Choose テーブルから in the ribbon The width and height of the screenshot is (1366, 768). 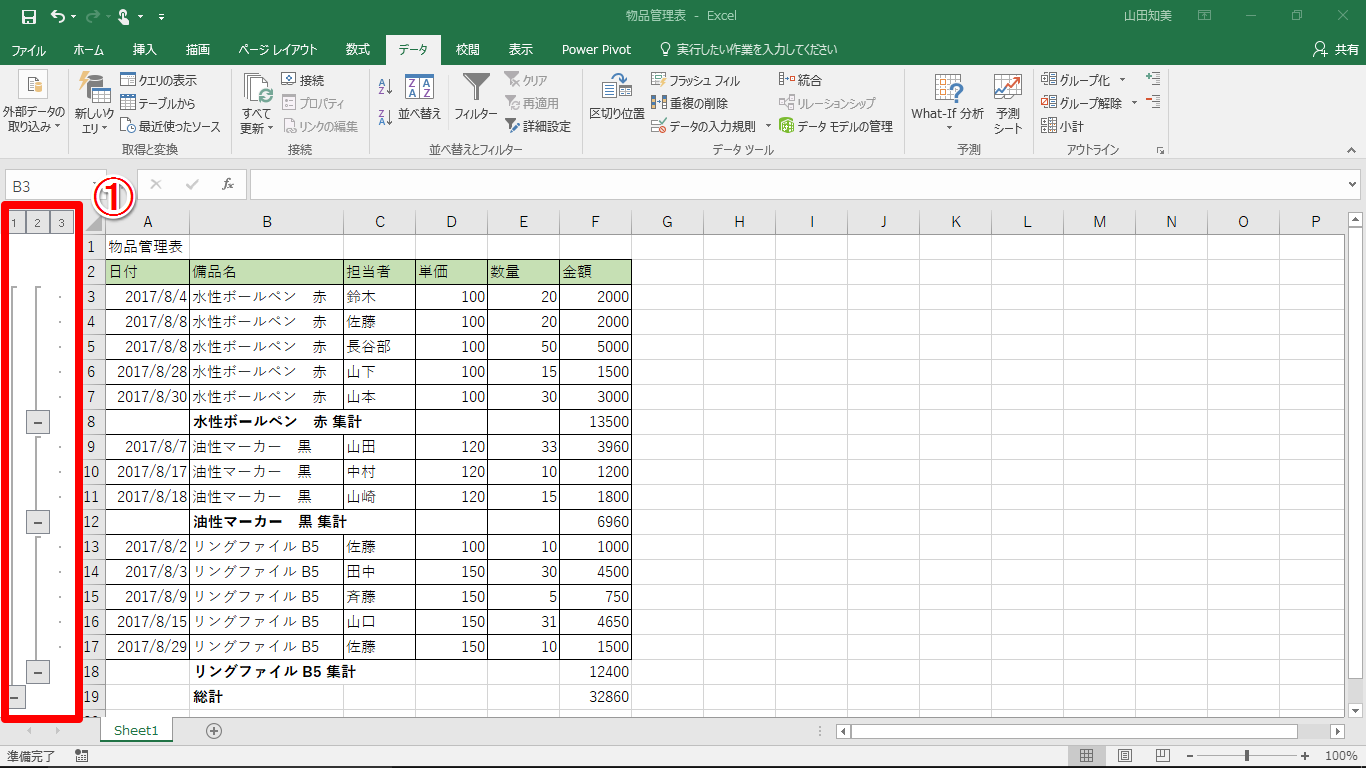pyautogui.click(x=158, y=103)
